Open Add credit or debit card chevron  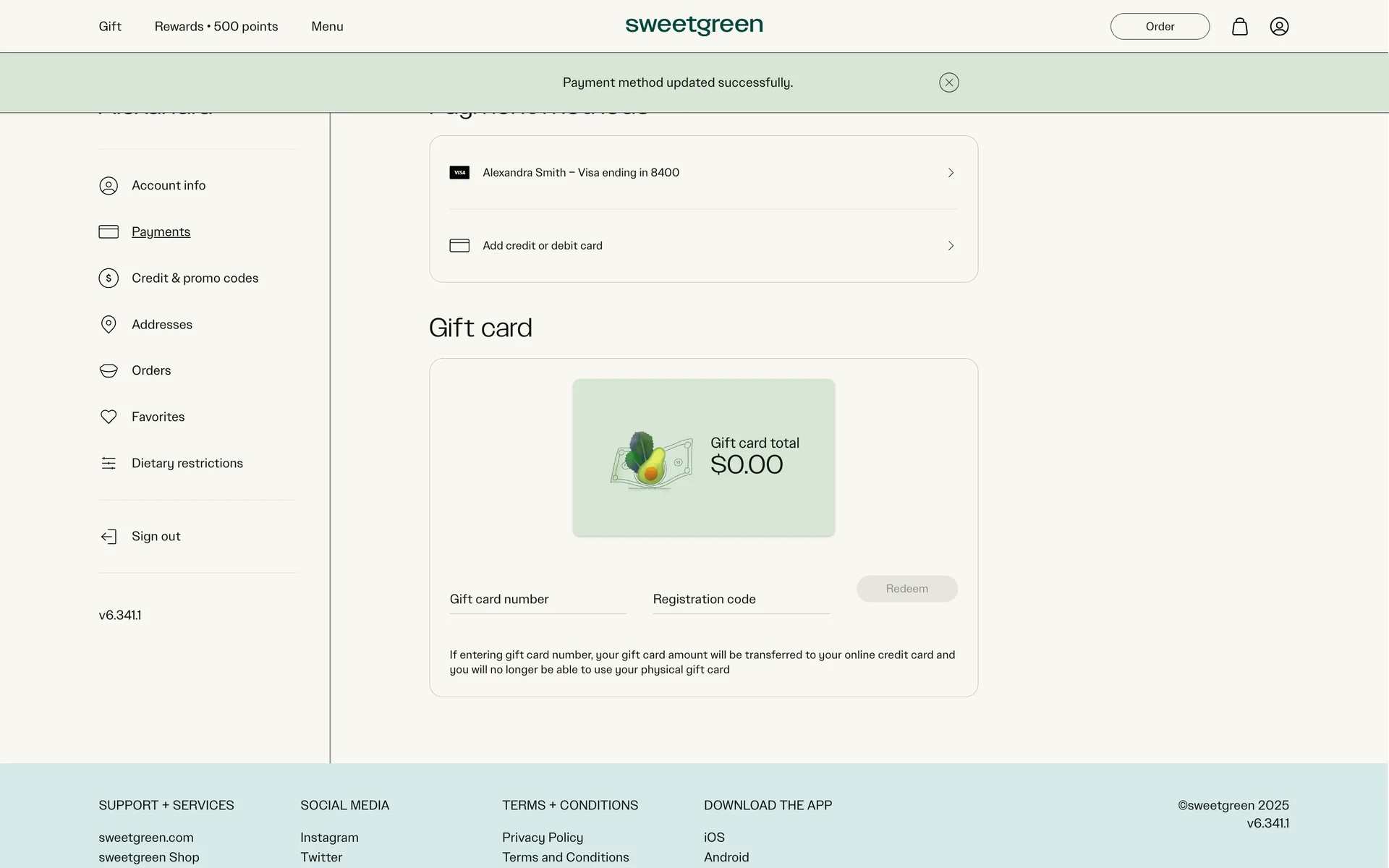tap(951, 246)
